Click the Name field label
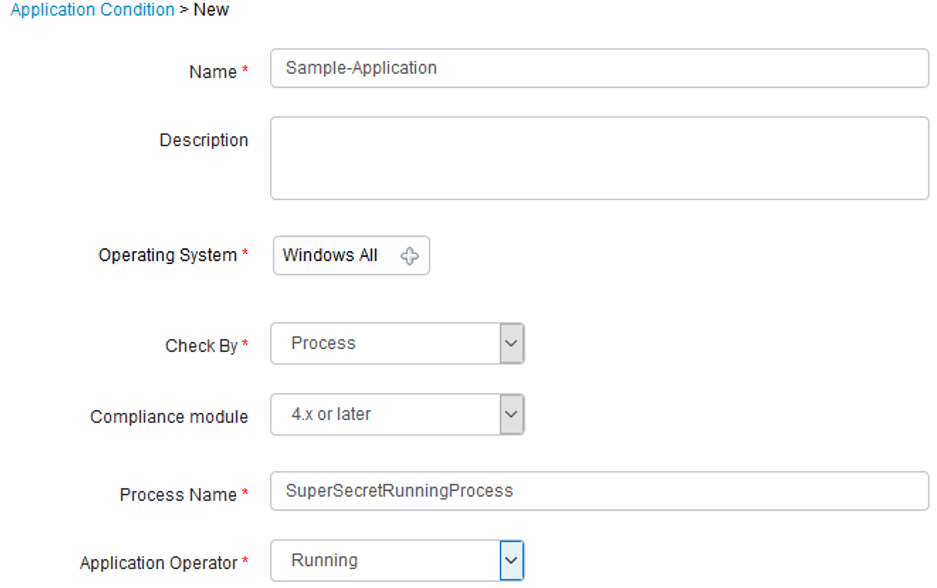The image size is (937, 588). [213, 72]
